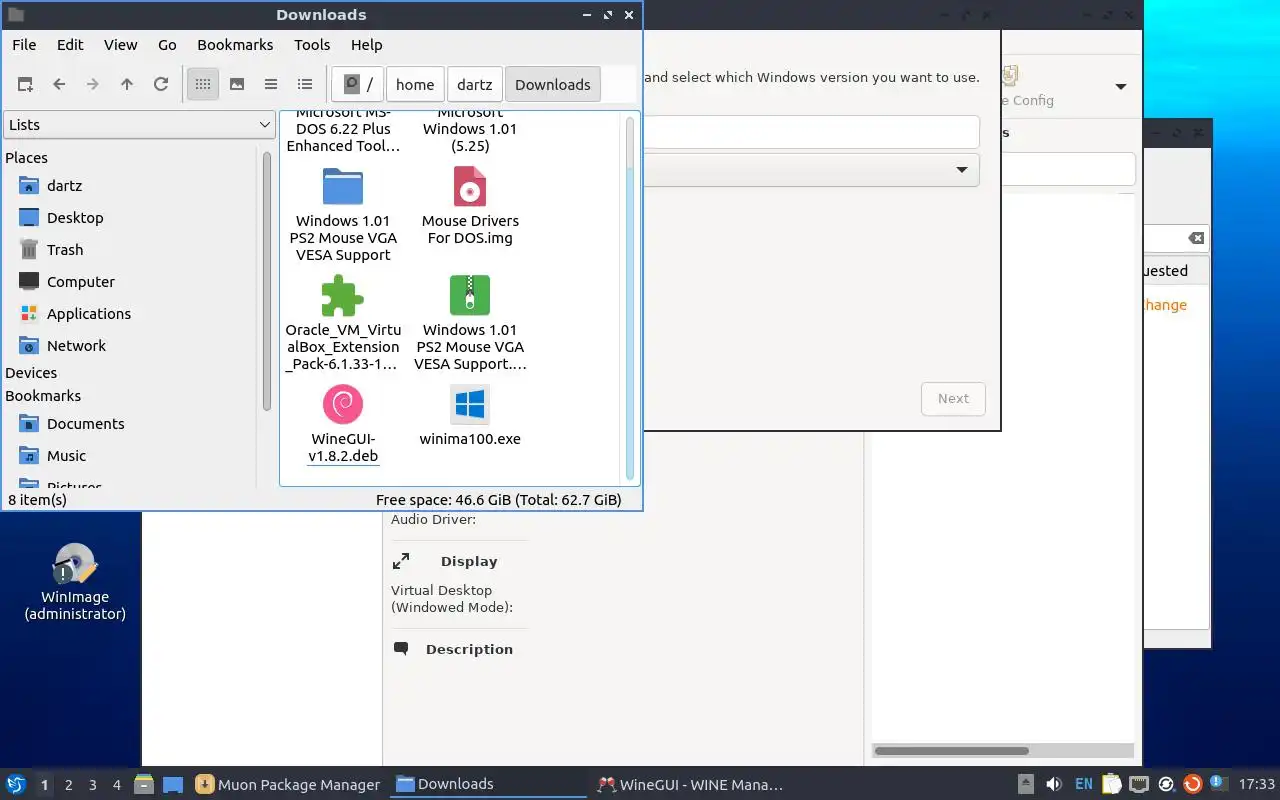Open clipboard manager tray icon

coord(1112,785)
